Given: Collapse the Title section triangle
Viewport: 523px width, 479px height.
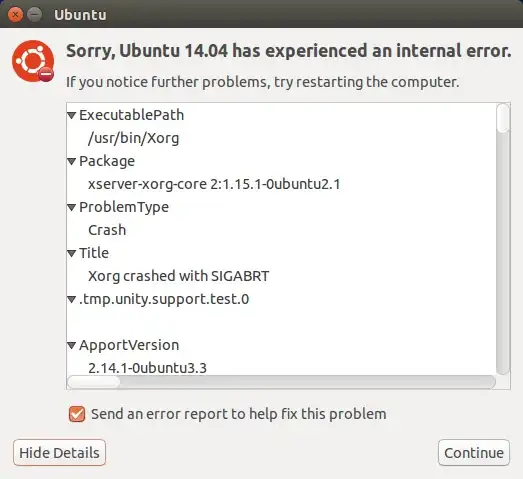Looking at the screenshot, I should click(x=71, y=254).
